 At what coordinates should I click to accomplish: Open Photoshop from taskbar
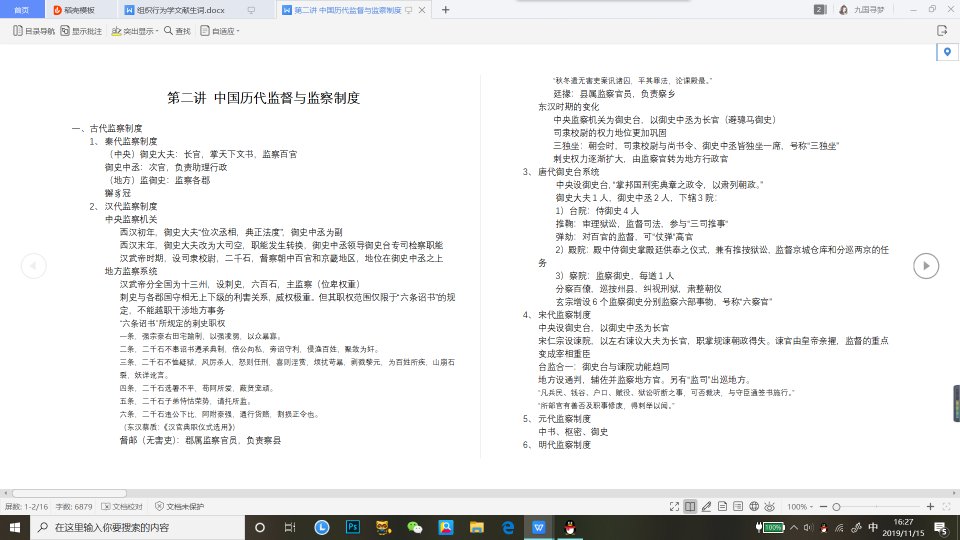pyautogui.click(x=353, y=527)
